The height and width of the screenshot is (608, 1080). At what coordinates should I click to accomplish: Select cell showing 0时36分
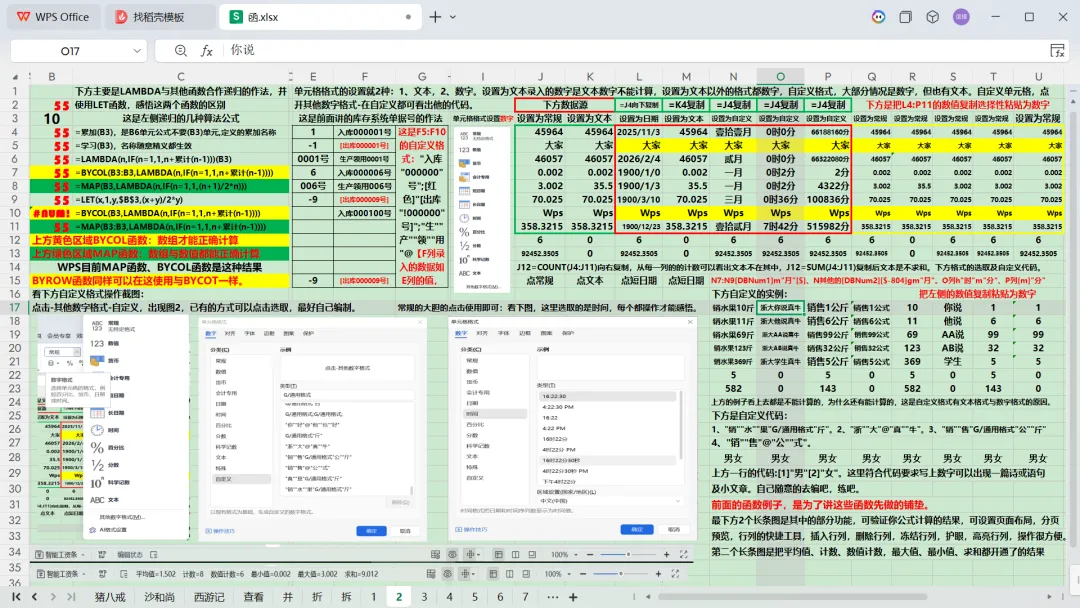pos(780,200)
